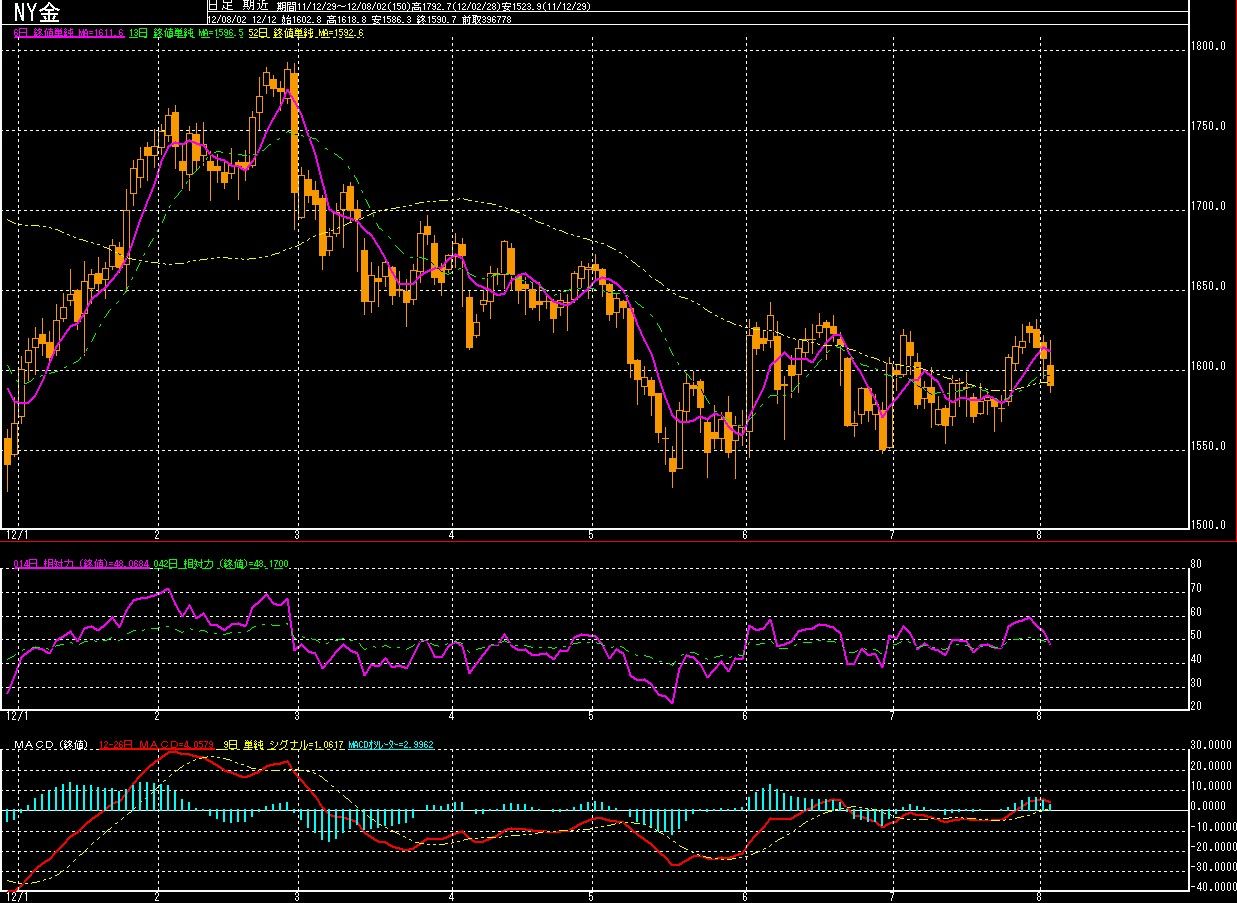Image resolution: width=1237 pixels, height=903 pixels.
Task: Click month 8 label under price chart
Action: (1041, 536)
